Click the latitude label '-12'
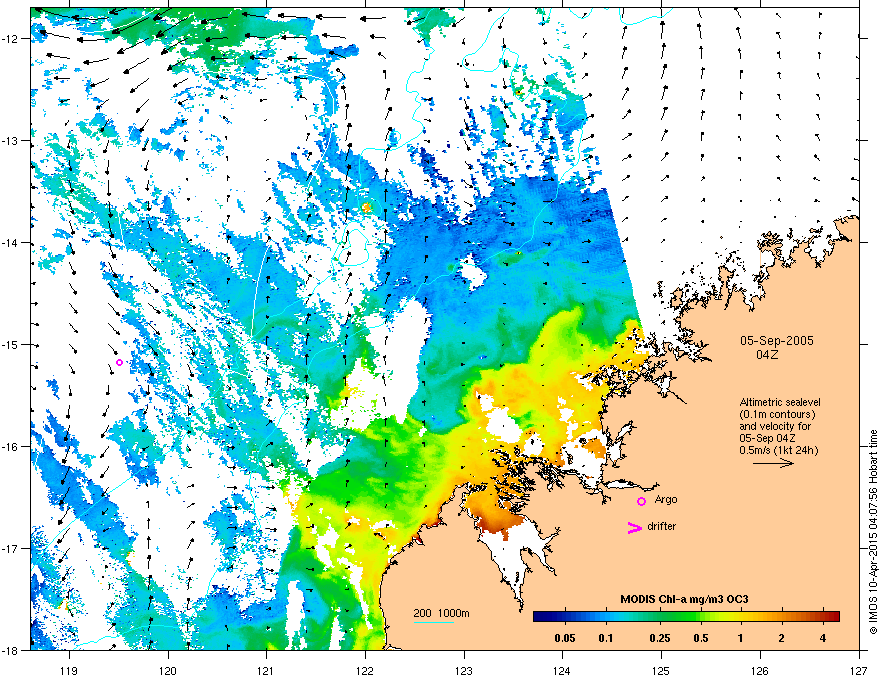This screenshot has width=880, height=680. click(x=10, y=38)
